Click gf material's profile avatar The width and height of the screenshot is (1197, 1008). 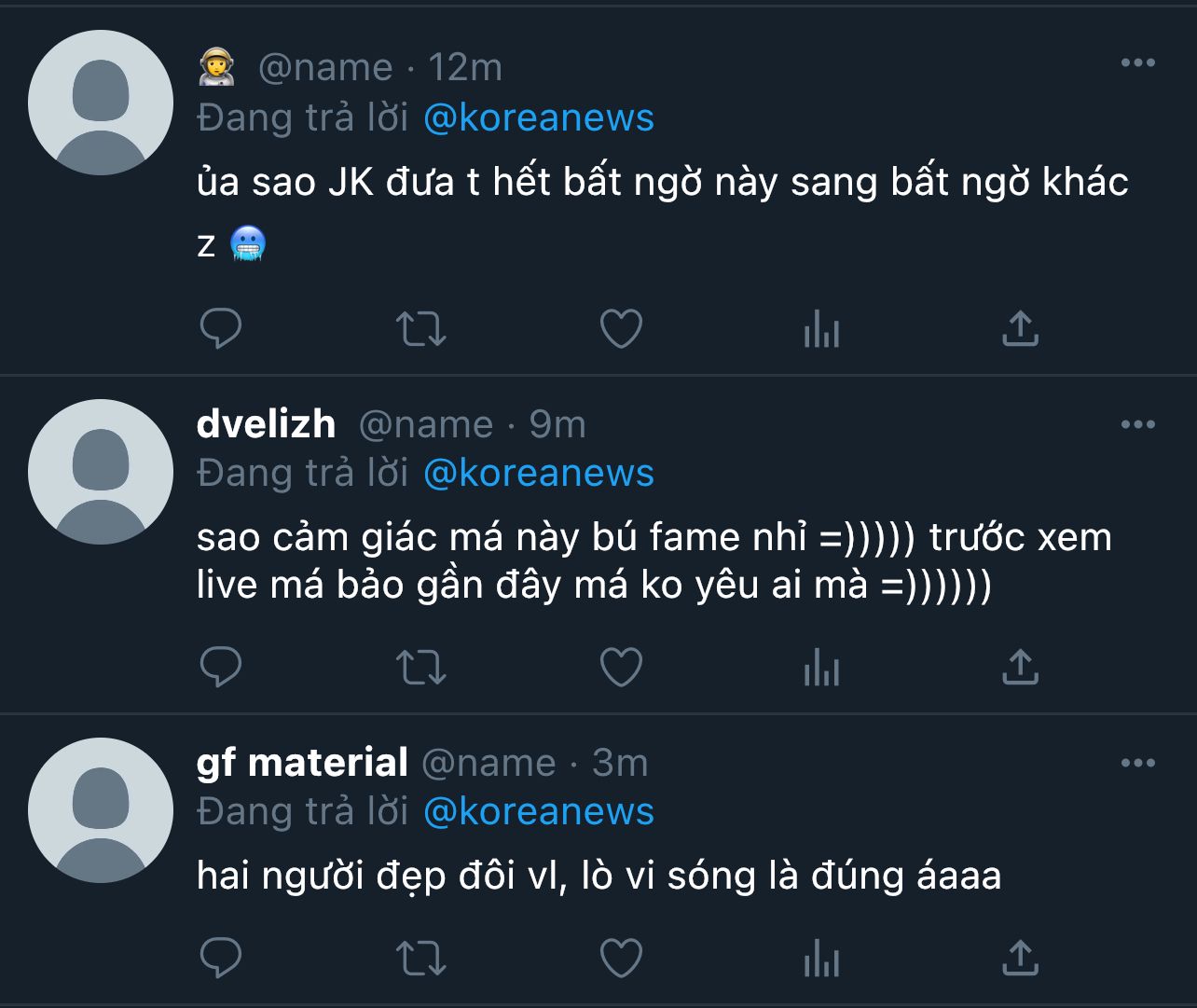pos(101,810)
